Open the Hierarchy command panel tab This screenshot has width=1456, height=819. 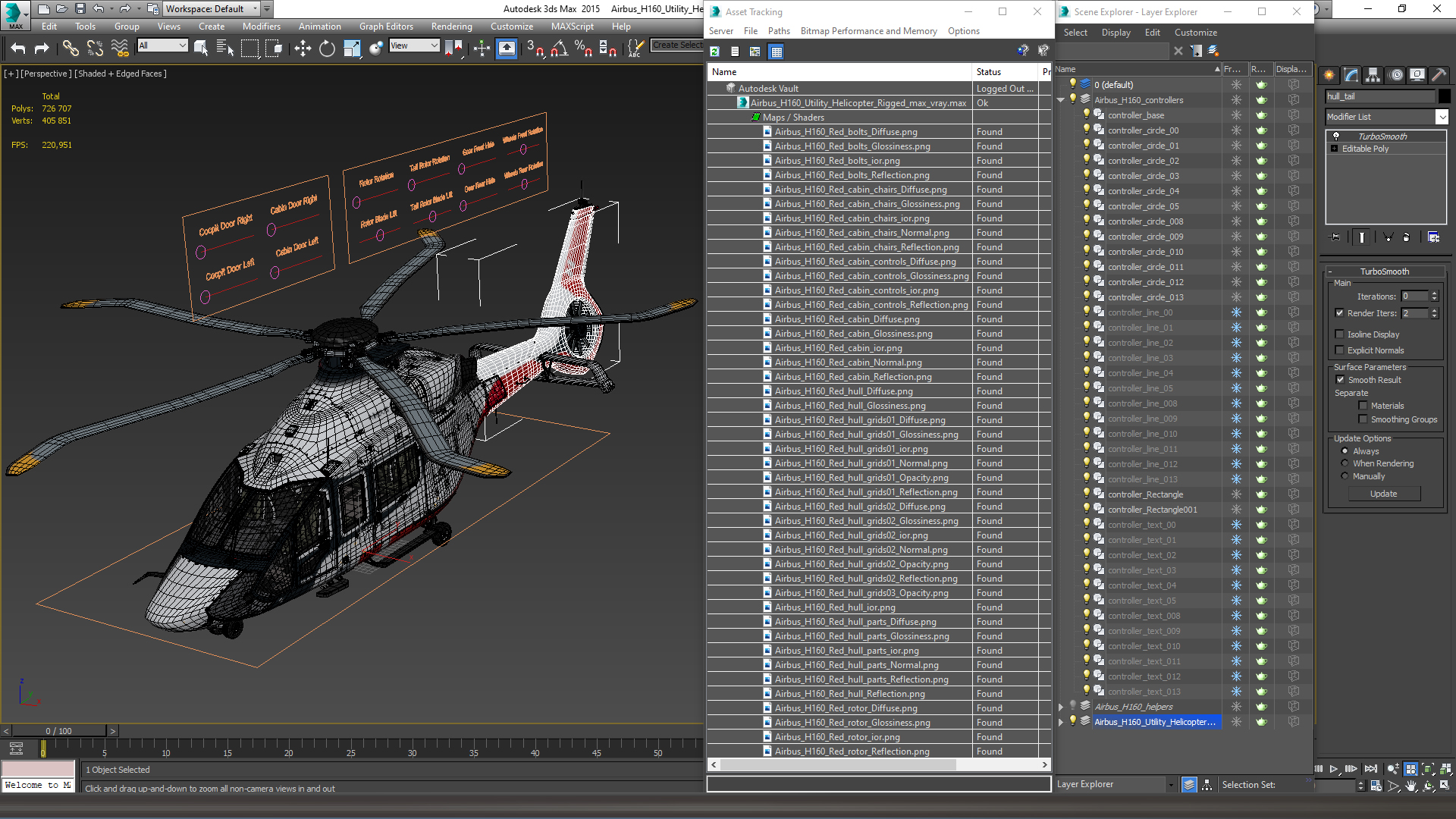click(x=1373, y=75)
